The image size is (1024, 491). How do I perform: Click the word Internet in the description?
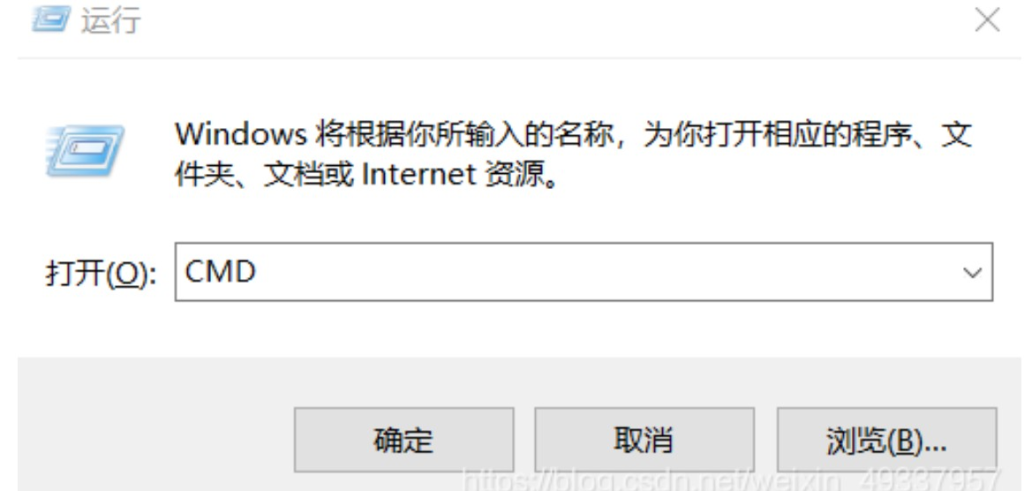point(419,175)
